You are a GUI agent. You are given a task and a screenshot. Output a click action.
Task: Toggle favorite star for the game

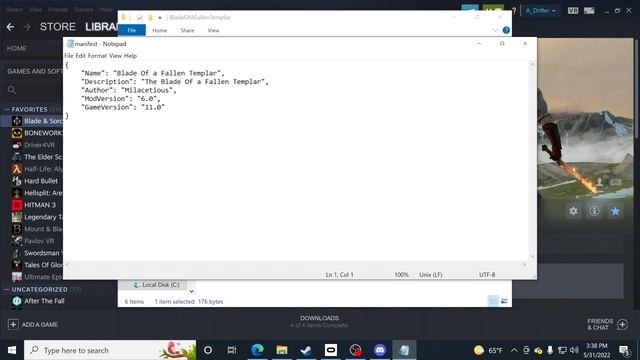click(615, 211)
